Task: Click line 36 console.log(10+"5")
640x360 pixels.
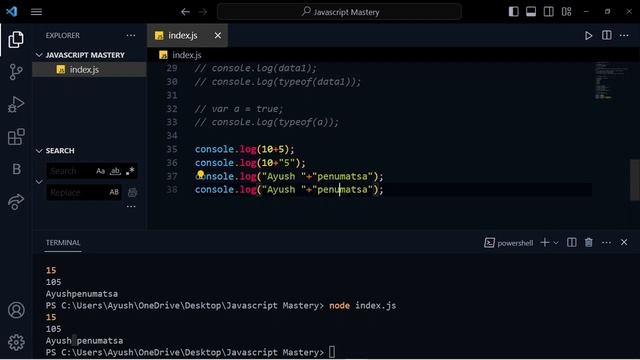Action: tap(250, 163)
